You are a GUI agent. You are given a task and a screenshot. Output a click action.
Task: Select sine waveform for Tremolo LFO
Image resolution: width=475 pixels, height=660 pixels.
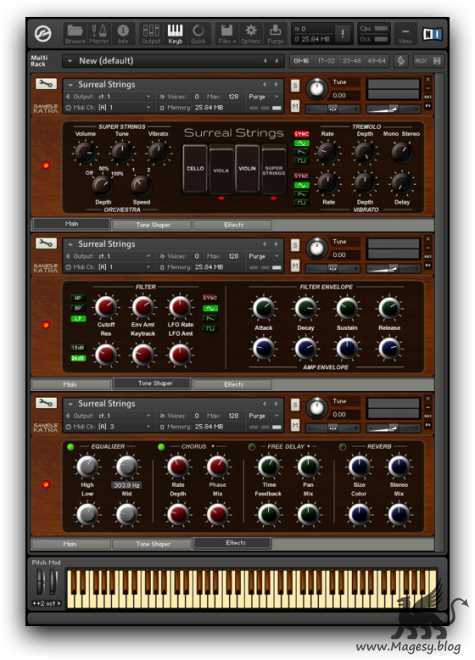coord(302,143)
